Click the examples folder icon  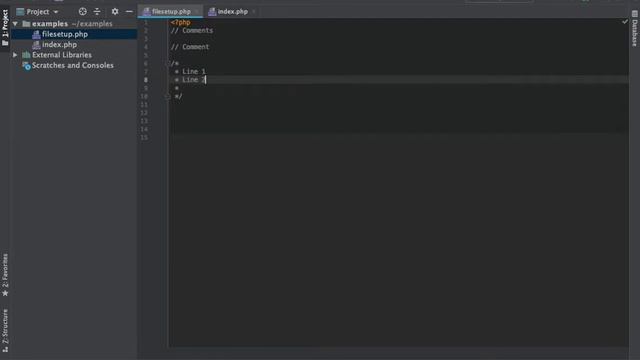(27, 24)
